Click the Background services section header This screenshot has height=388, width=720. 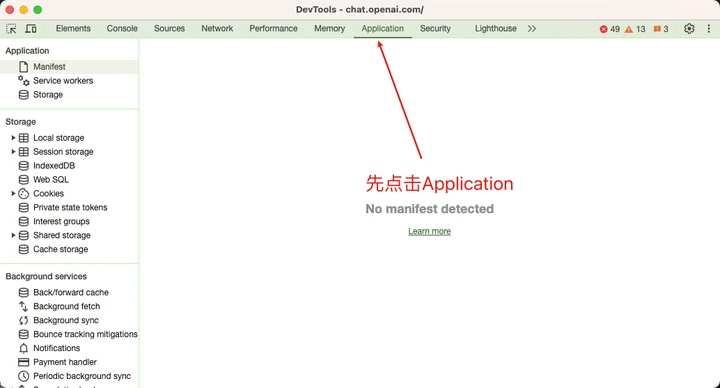pos(46,276)
